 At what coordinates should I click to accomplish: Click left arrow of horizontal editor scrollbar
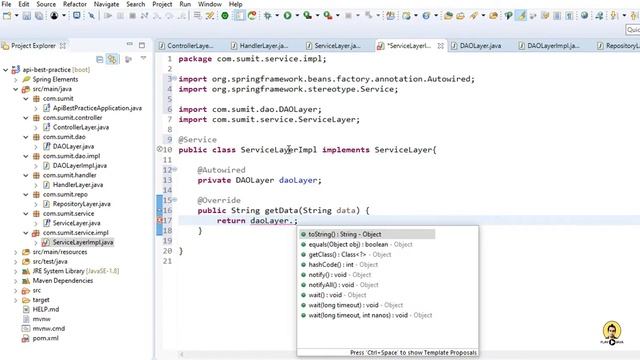tap(182, 354)
